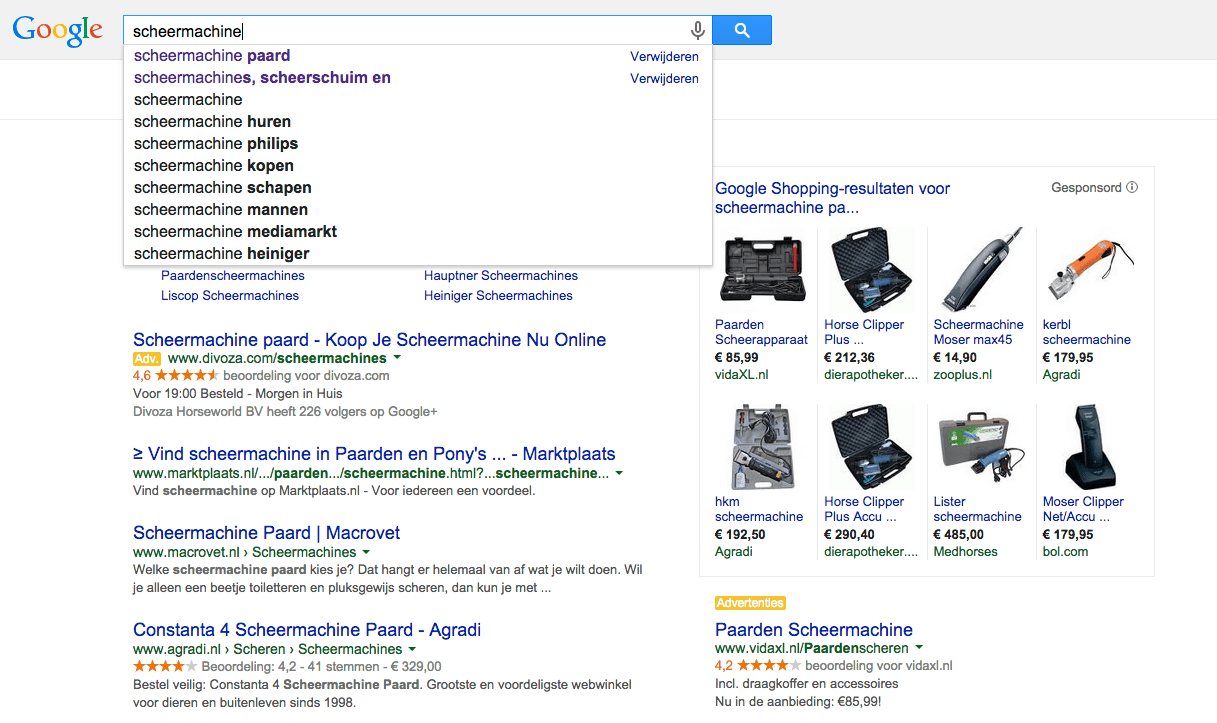The height and width of the screenshot is (723, 1217).
Task: Open the vidaXL Paarden Scheerapparaat product image
Action: point(761,268)
